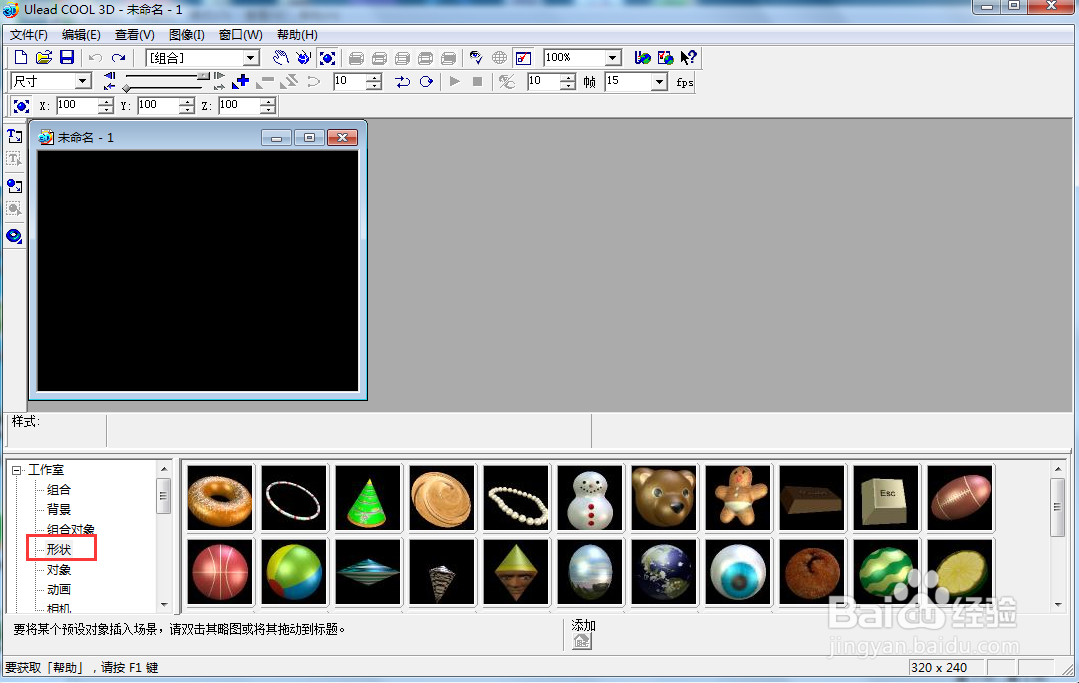Redo the last action
Image resolution: width=1079 pixels, height=683 pixels.
point(118,58)
